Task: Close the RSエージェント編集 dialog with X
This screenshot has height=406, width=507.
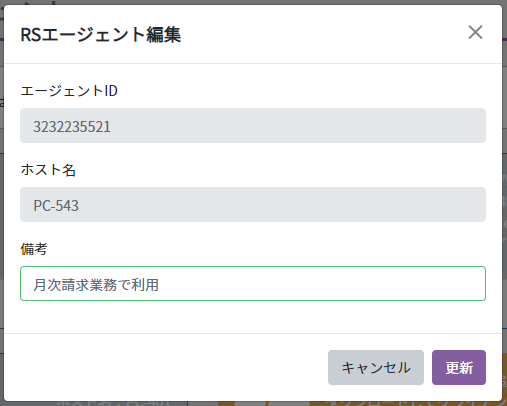Action: click(475, 32)
